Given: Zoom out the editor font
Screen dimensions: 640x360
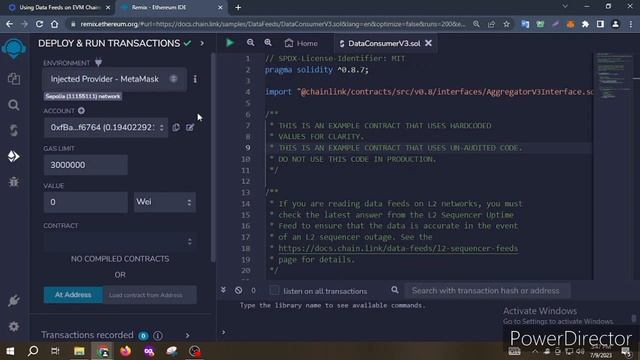Looking at the screenshot, I should [x=250, y=42].
